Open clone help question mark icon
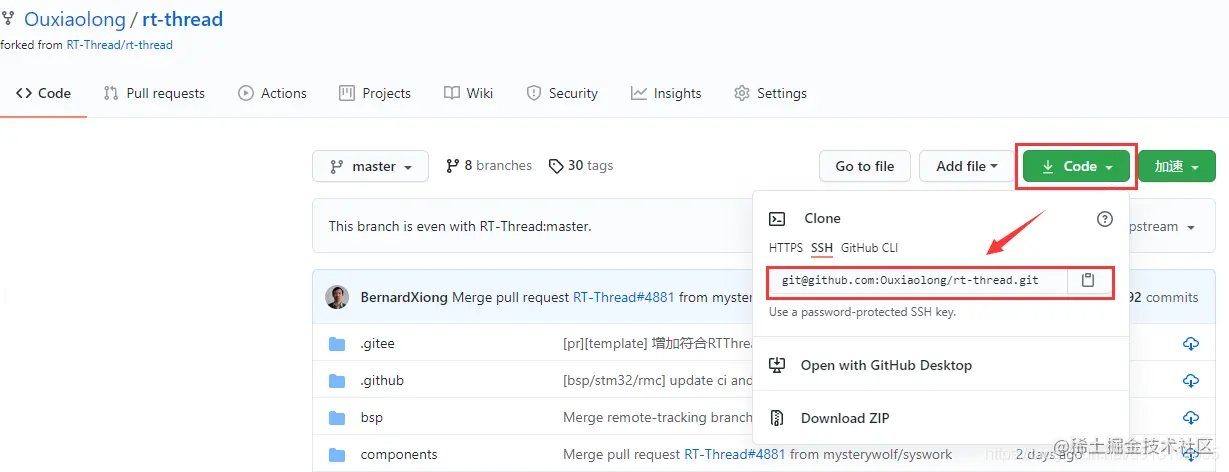Image resolution: width=1229 pixels, height=472 pixels. coord(1105,219)
